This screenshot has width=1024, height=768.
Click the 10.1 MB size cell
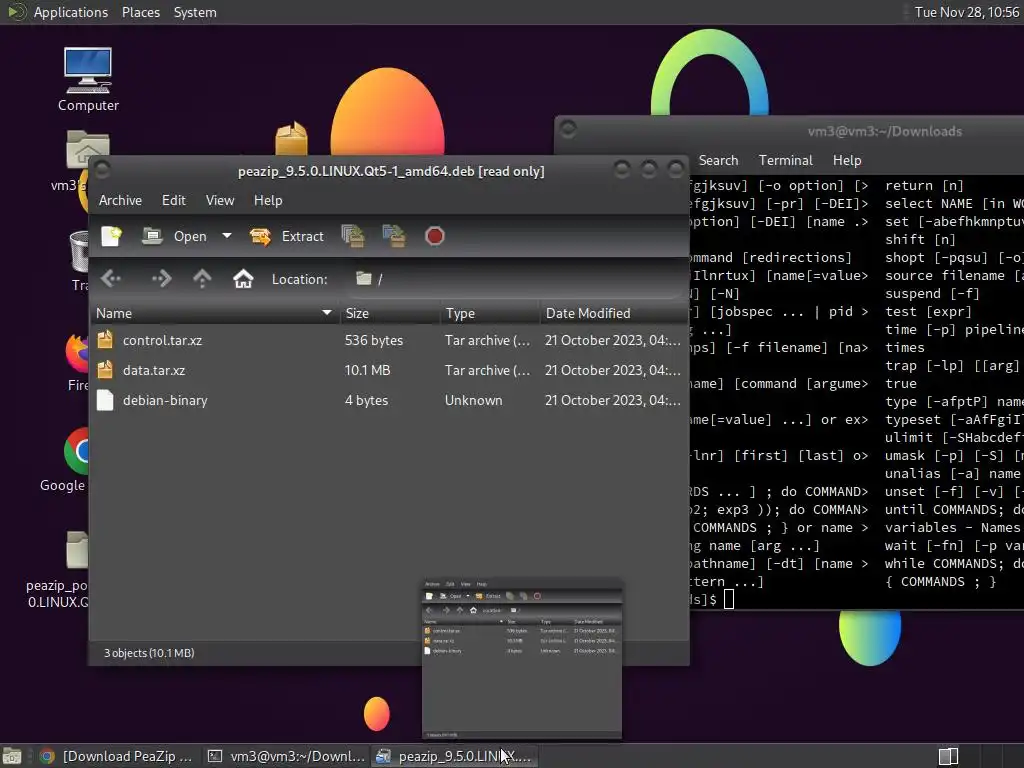[367, 370]
